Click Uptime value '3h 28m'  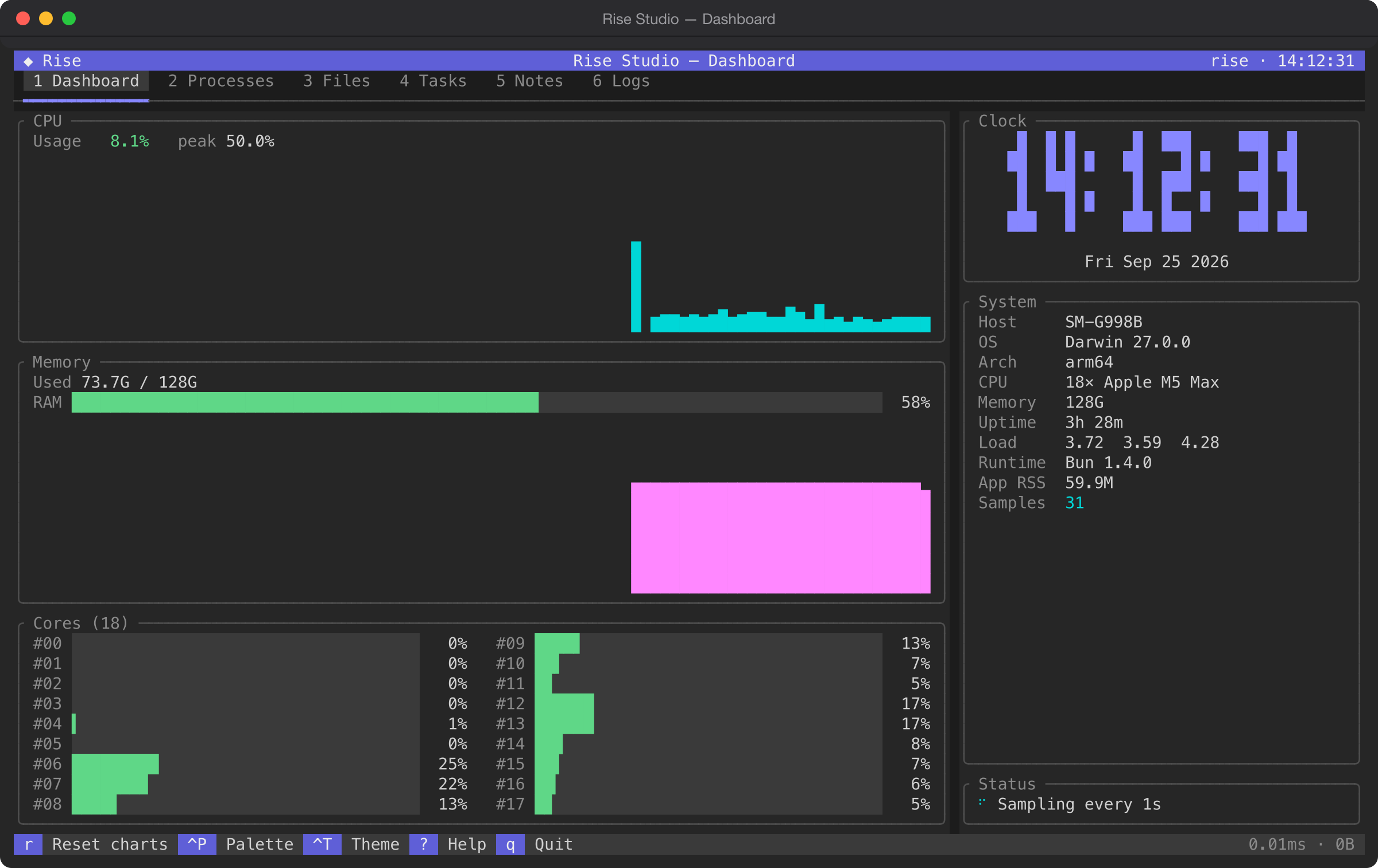(x=1094, y=423)
